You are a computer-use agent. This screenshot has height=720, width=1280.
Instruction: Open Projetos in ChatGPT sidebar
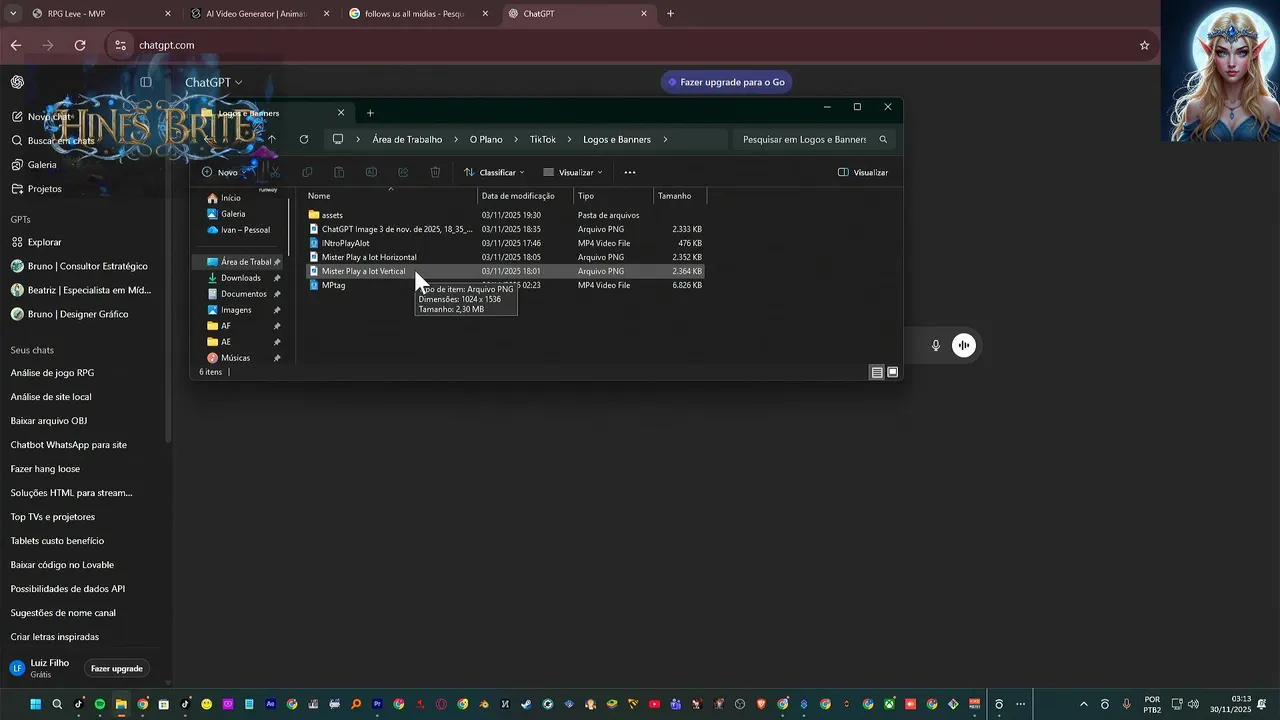pyautogui.click(x=44, y=189)
